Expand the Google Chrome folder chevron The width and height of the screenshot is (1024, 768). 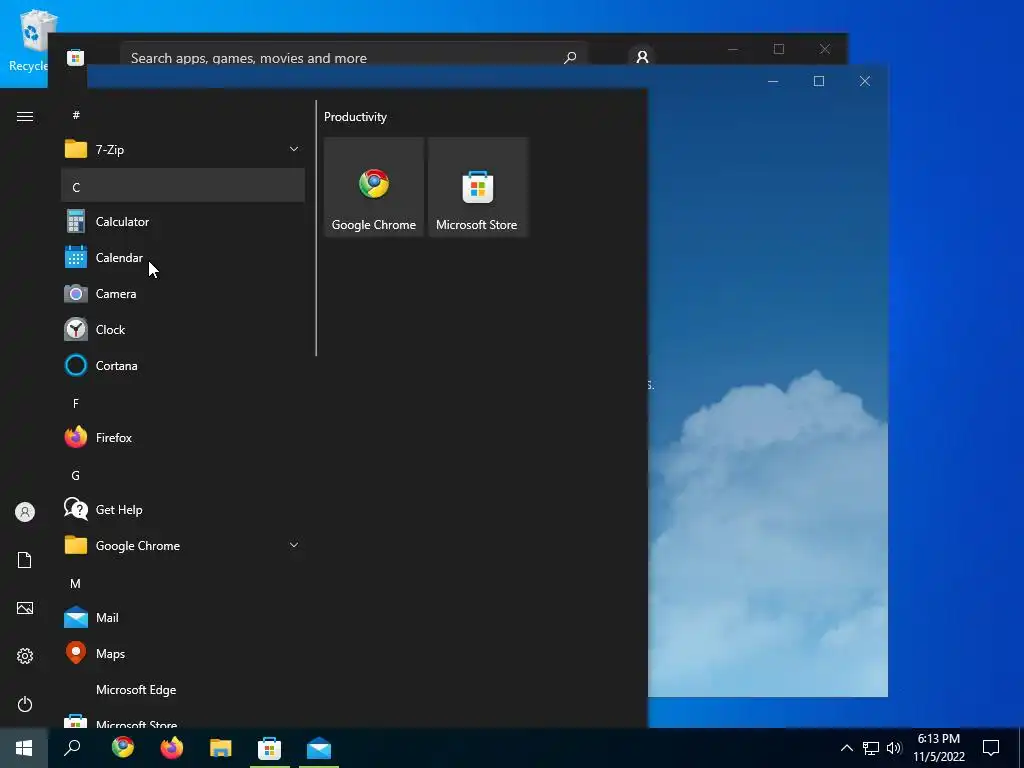tap(294, 545)
